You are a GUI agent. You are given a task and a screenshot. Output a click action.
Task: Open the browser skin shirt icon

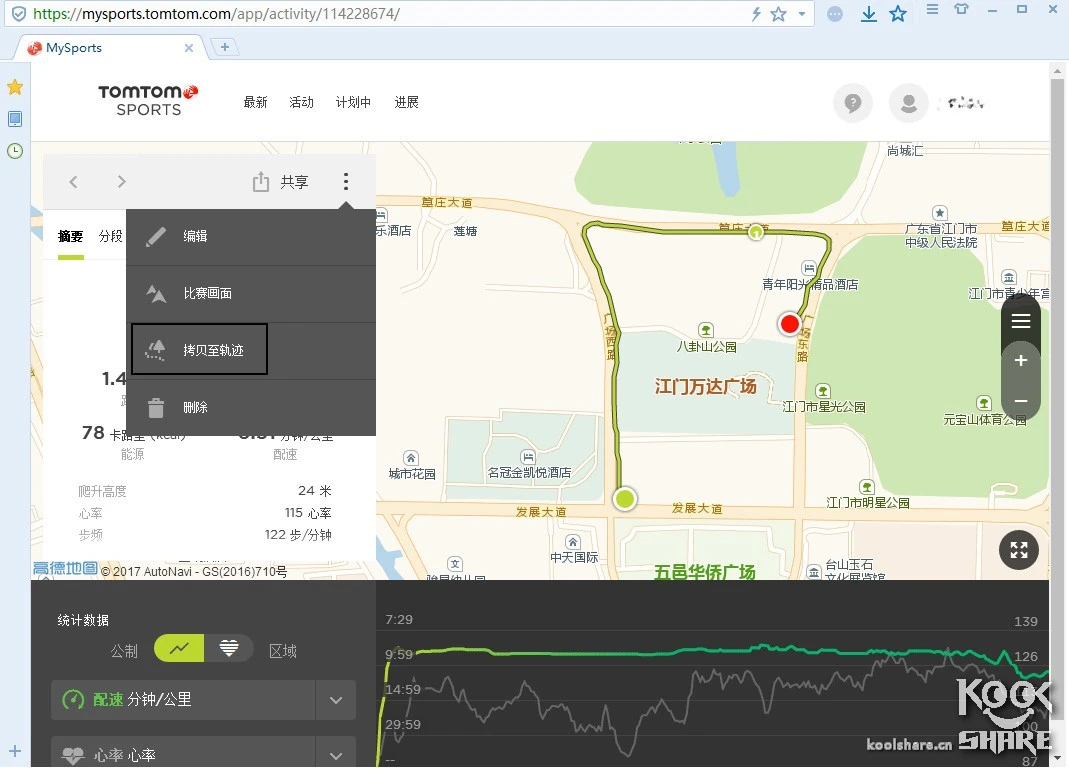961,9
